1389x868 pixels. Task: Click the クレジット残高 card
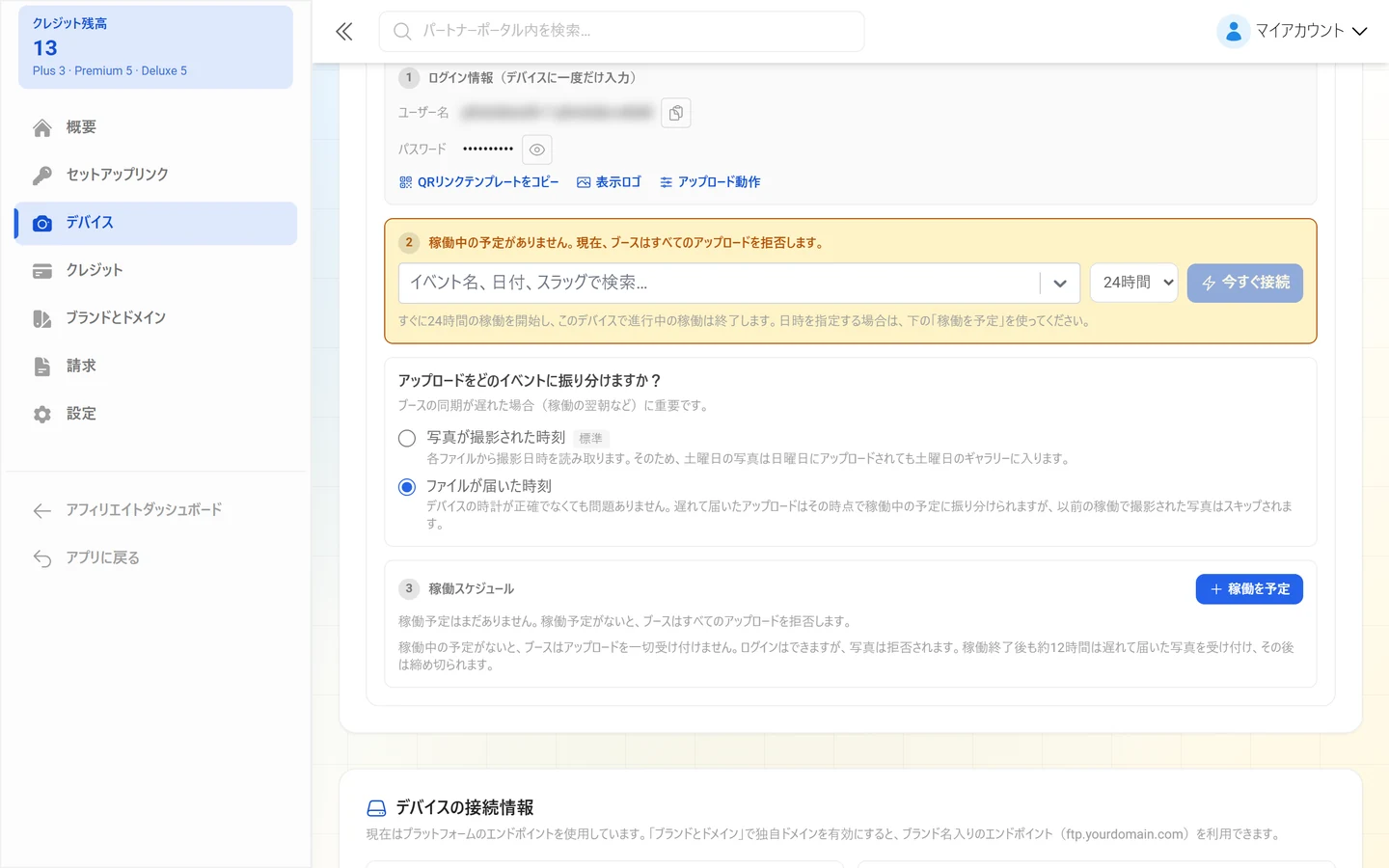point(155,47)
